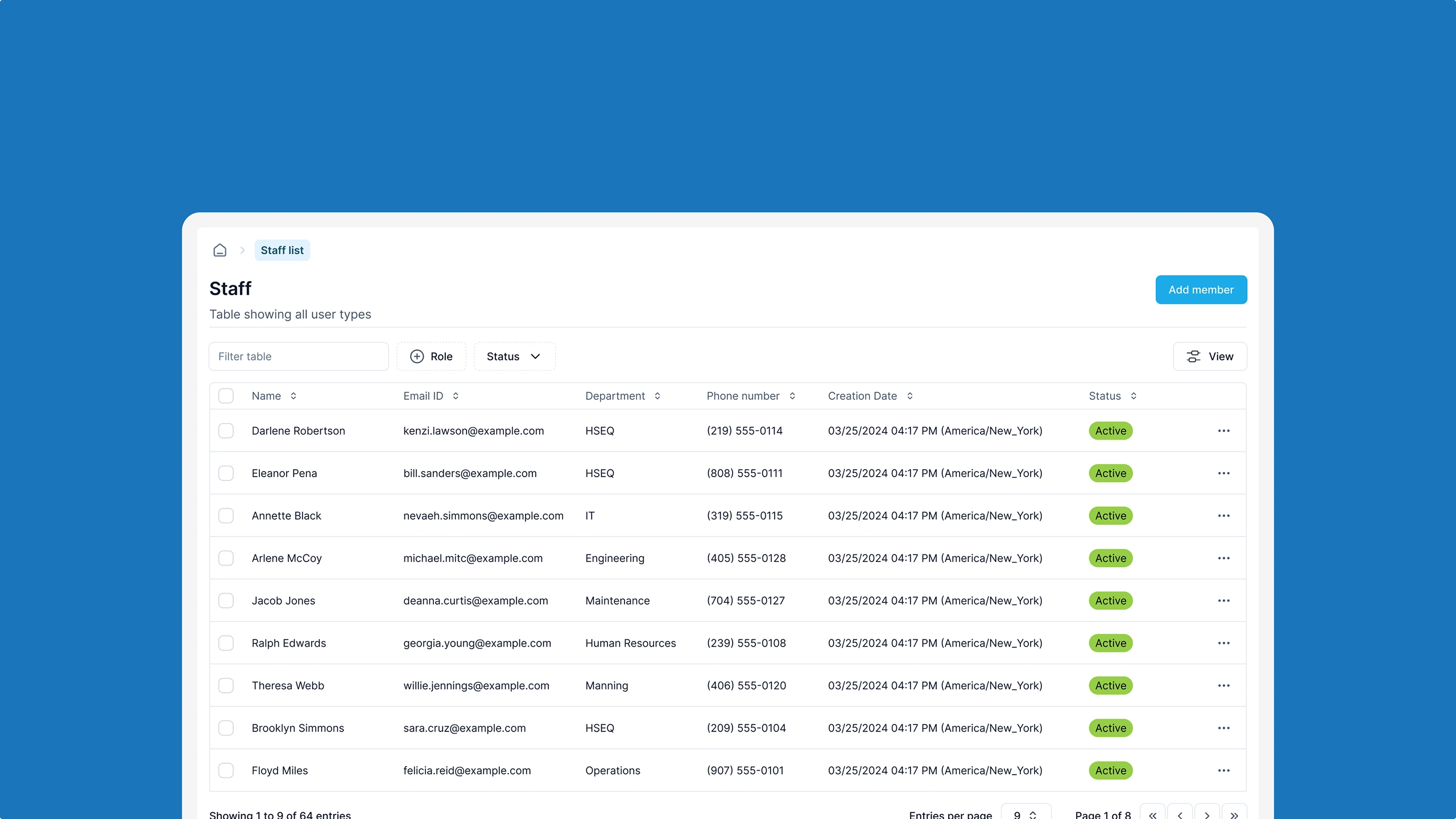Select Eleanor Pena's row checkbox
The image size is (1456, 819).
pyautogui.click(x=226, y=473)
